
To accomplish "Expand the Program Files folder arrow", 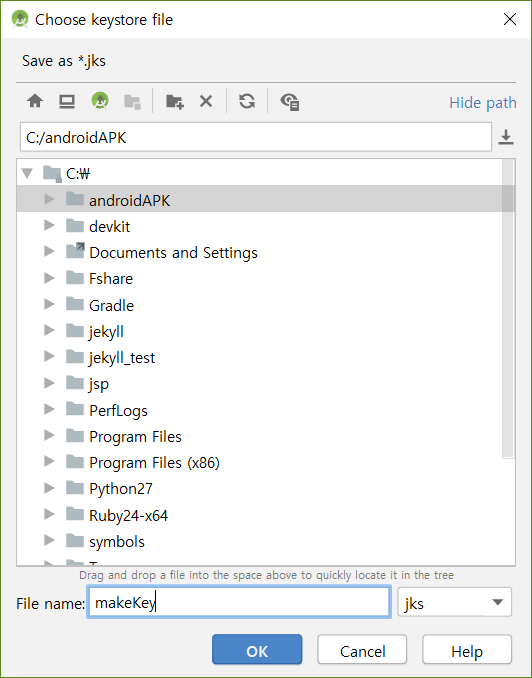I will [x=49, y=435].
